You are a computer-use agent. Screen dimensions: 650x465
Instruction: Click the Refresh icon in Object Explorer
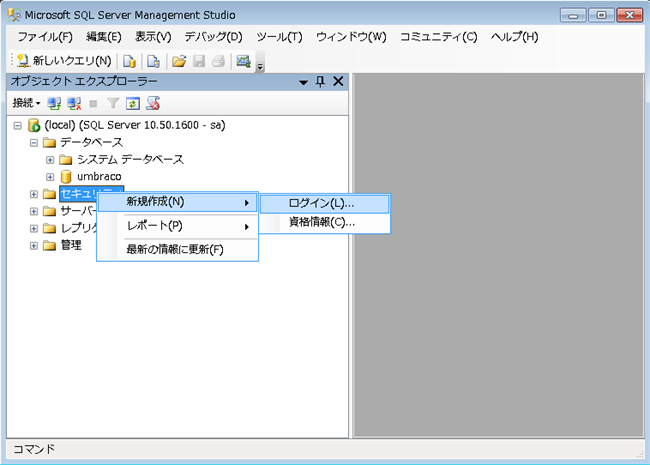pyautogui.click(x=133, y=103)
